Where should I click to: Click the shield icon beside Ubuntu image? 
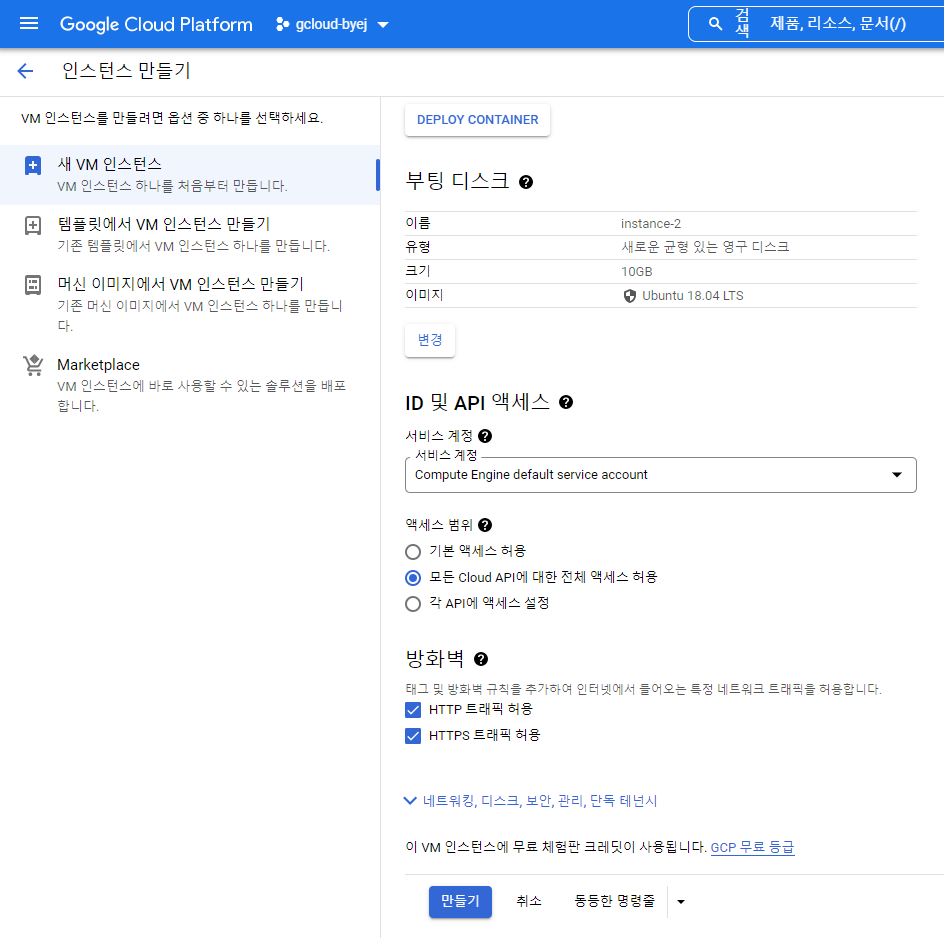(629, 296)
